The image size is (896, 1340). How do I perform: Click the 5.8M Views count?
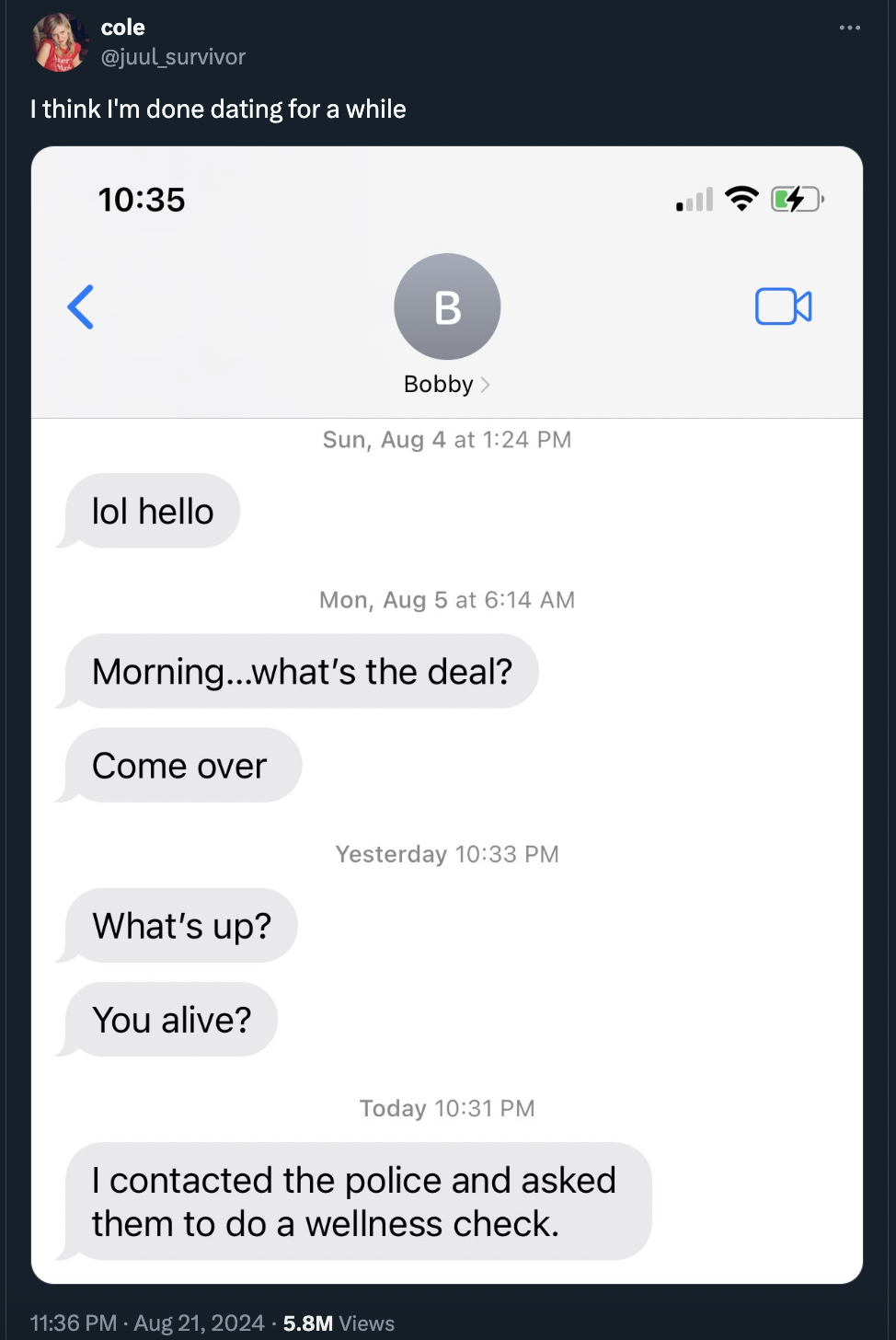(x=339, y=1323)
